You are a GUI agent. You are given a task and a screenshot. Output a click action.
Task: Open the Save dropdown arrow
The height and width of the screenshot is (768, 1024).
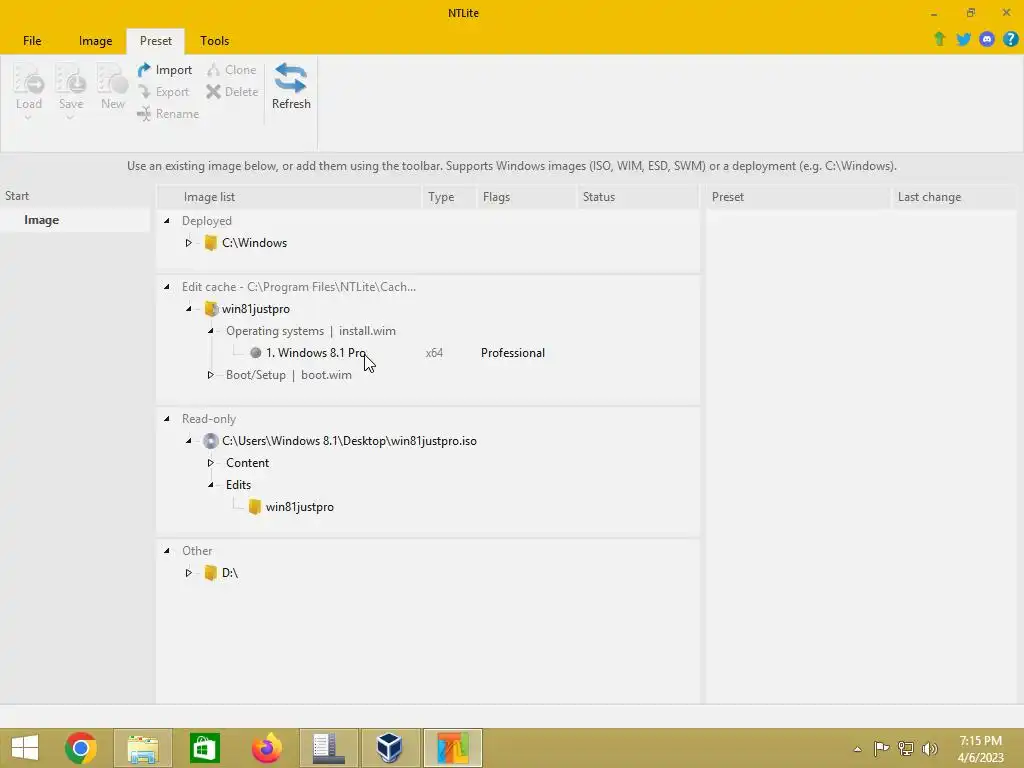(70, 118)
